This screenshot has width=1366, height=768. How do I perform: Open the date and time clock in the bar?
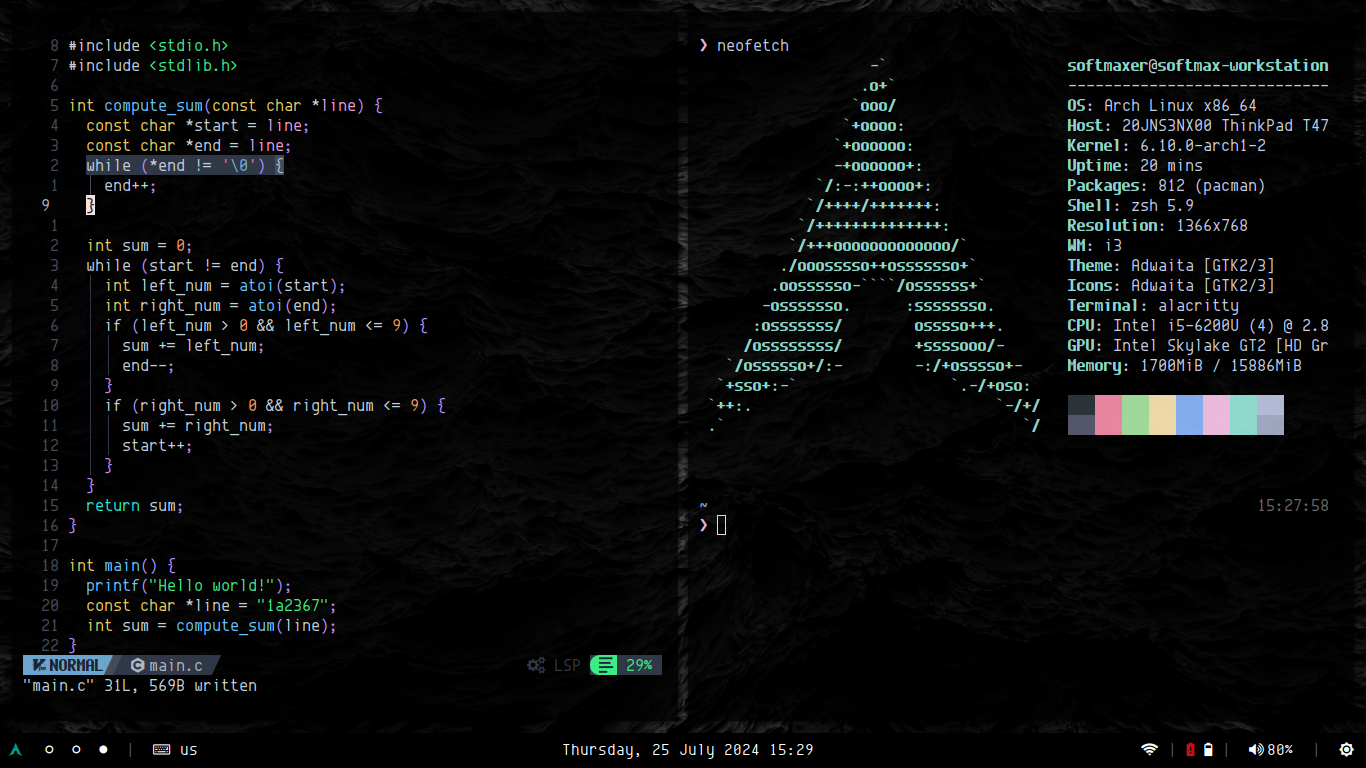click(688, 749)
